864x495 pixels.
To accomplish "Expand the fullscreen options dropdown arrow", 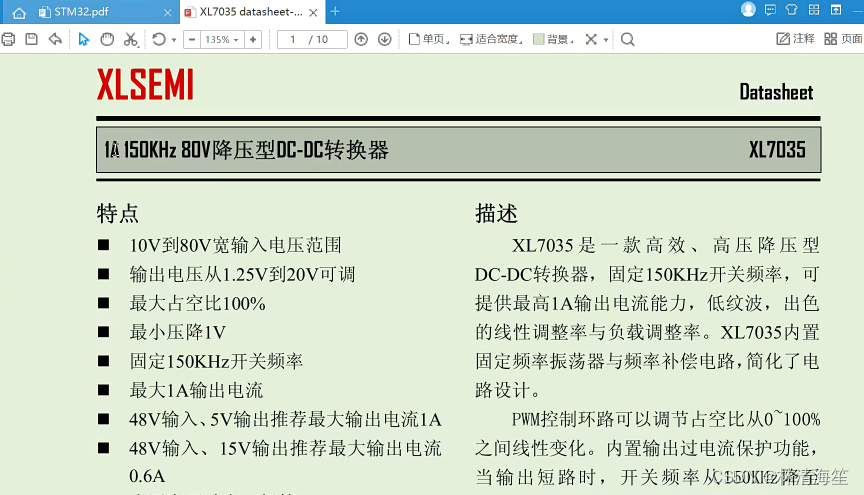I will (x=606, y=40).
